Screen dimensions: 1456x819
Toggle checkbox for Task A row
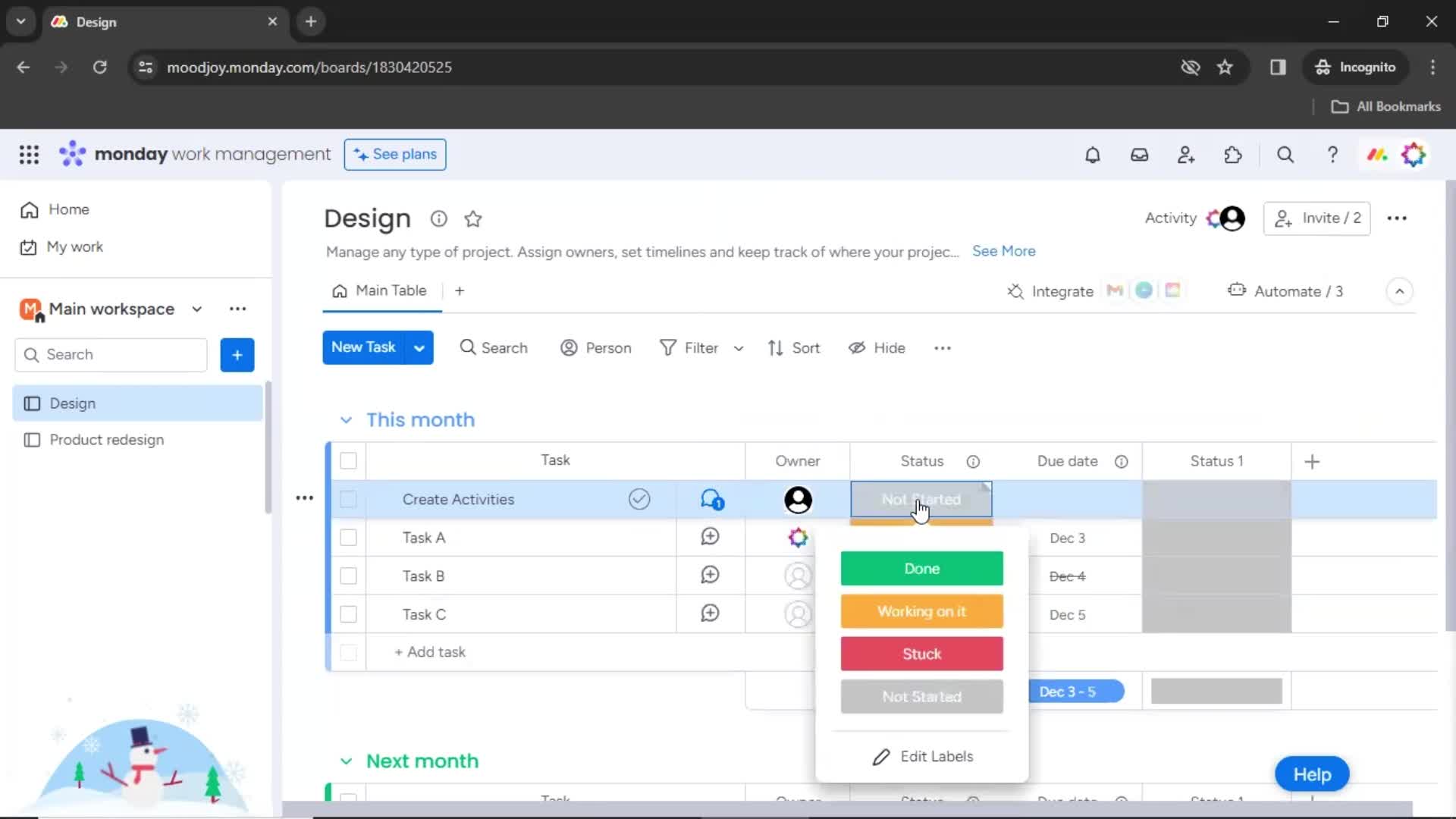pyautogui.click(x=348, y=537)
